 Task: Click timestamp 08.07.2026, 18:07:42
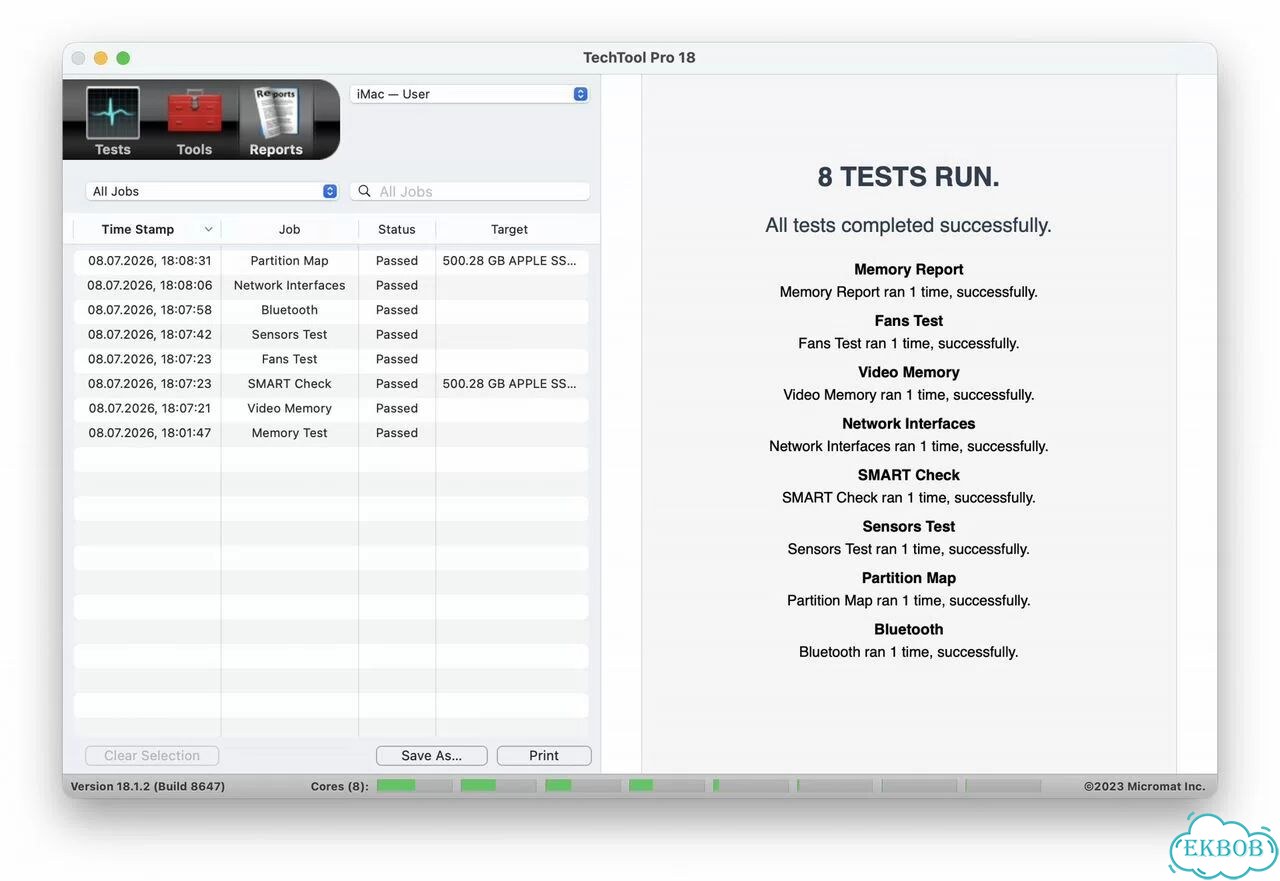[150, 335]
